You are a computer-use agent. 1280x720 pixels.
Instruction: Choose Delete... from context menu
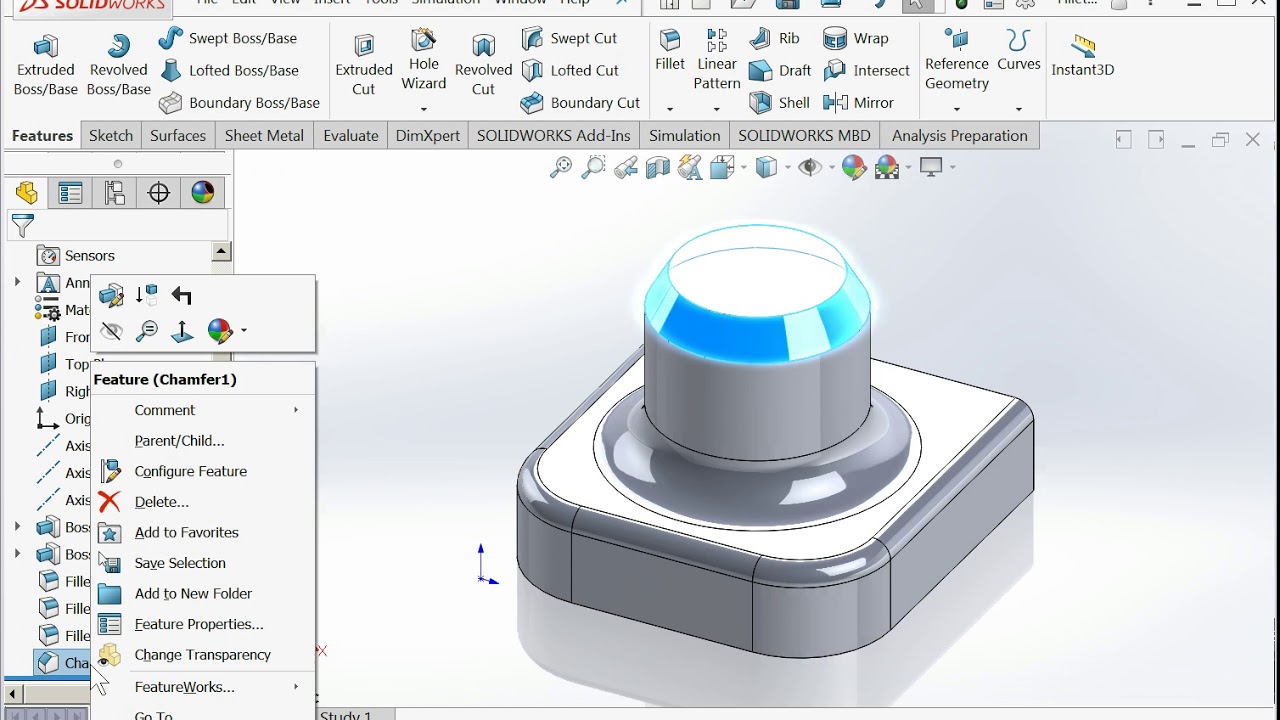pyautogui.click(x=204, y=502)
